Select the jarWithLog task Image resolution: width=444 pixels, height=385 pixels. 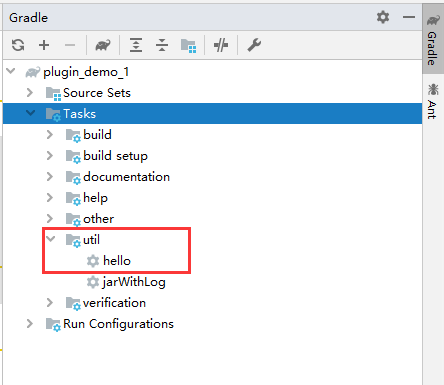[x=212, y=282]
